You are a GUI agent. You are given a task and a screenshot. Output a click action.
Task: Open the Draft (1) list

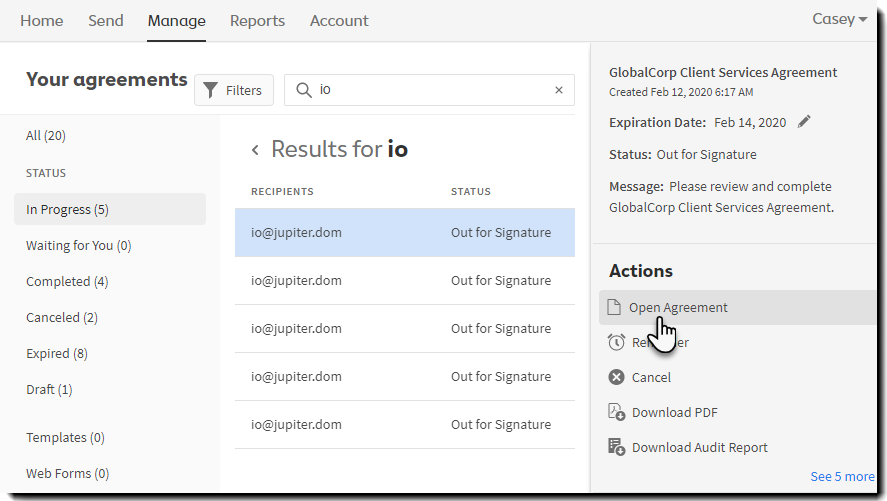click(x=49, y=389)
